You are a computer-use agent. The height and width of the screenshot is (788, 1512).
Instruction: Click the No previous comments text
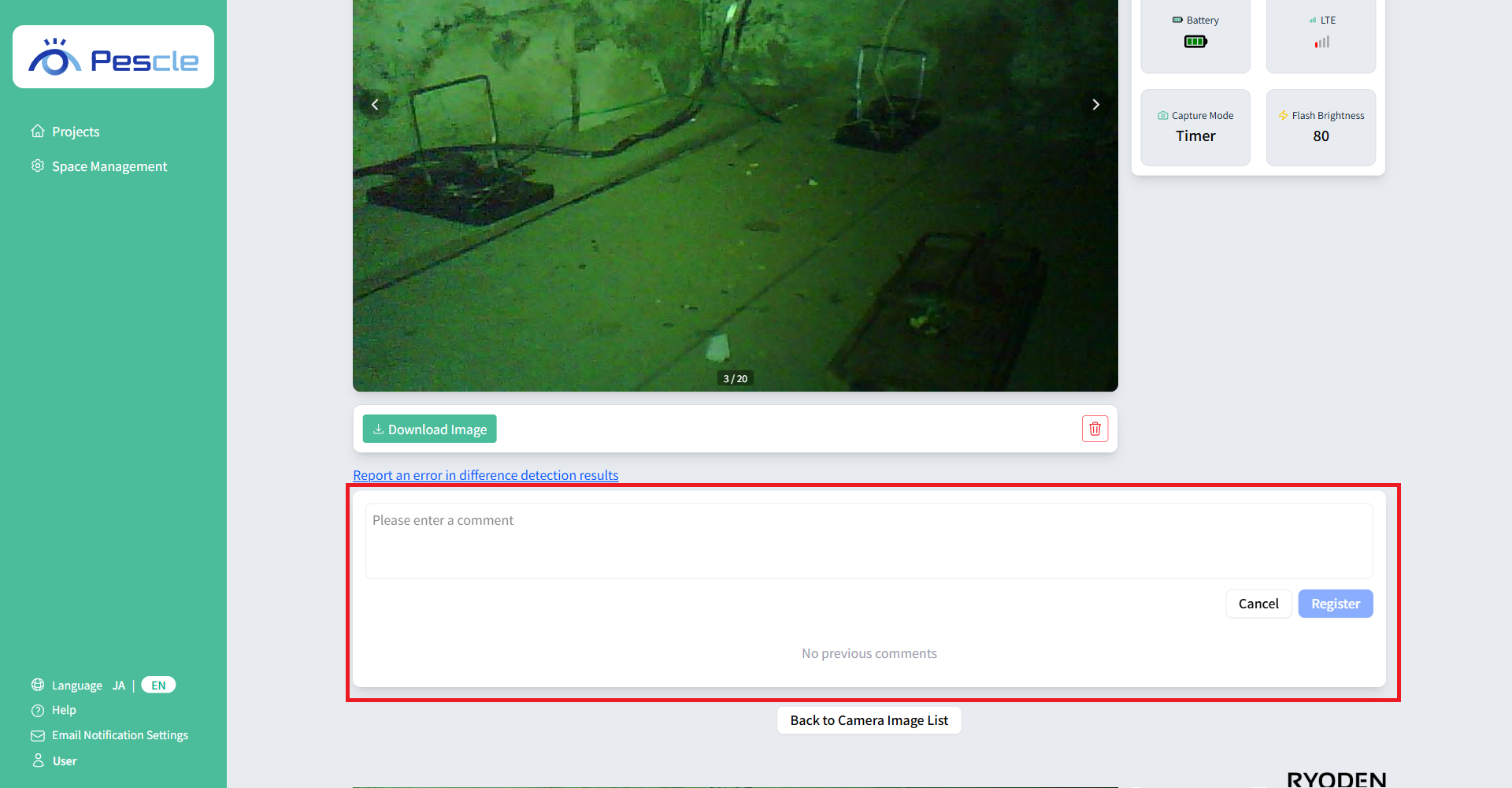(869, 653)
